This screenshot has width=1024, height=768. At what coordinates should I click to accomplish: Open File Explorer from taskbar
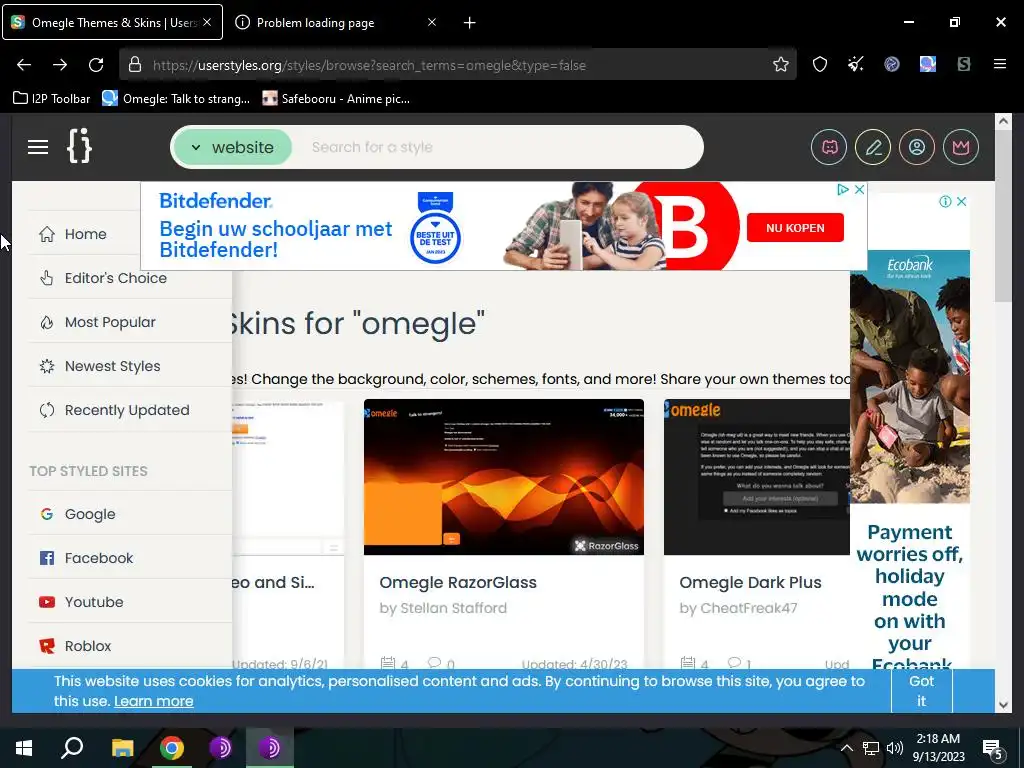pos(122,748)
